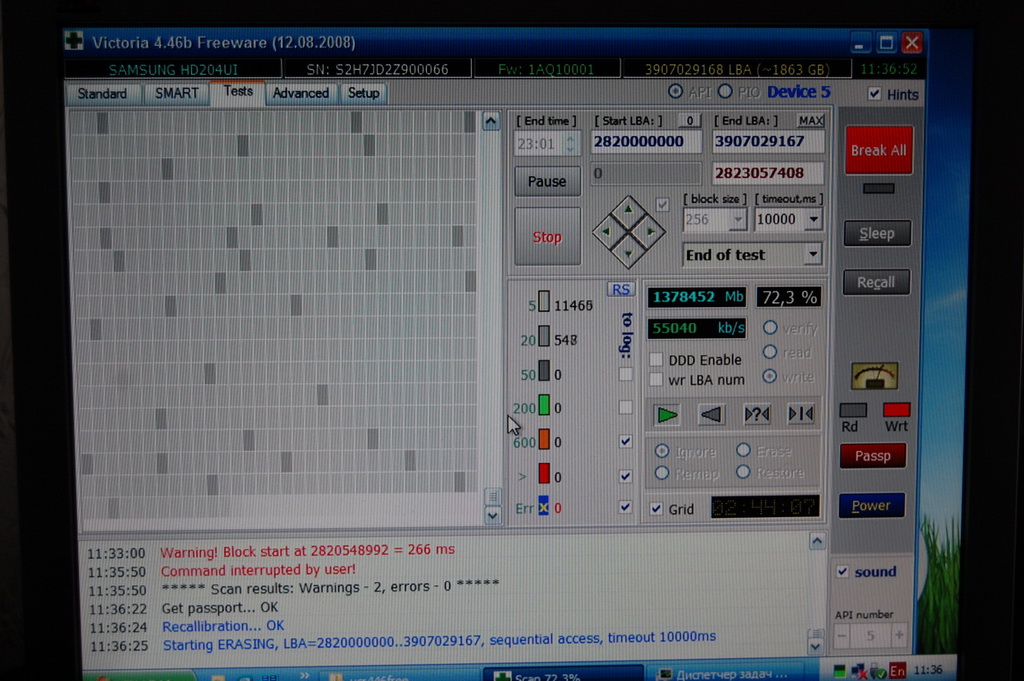This screenshot has width=1024, height=681.
Task: Click the butterfly scan mode icon
Action: point(801,414)
